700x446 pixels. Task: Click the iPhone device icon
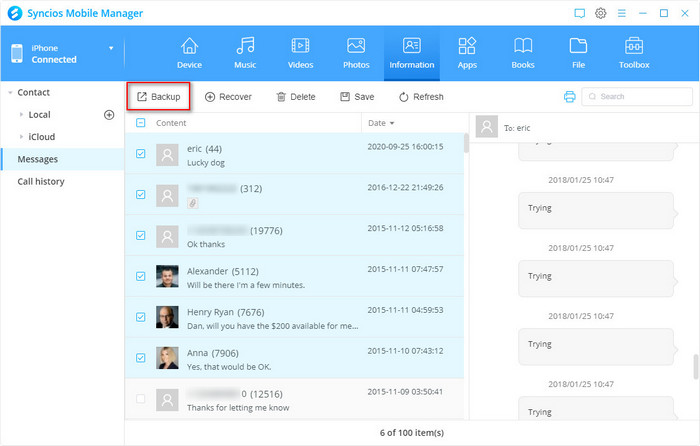click(x=17, y=53)
